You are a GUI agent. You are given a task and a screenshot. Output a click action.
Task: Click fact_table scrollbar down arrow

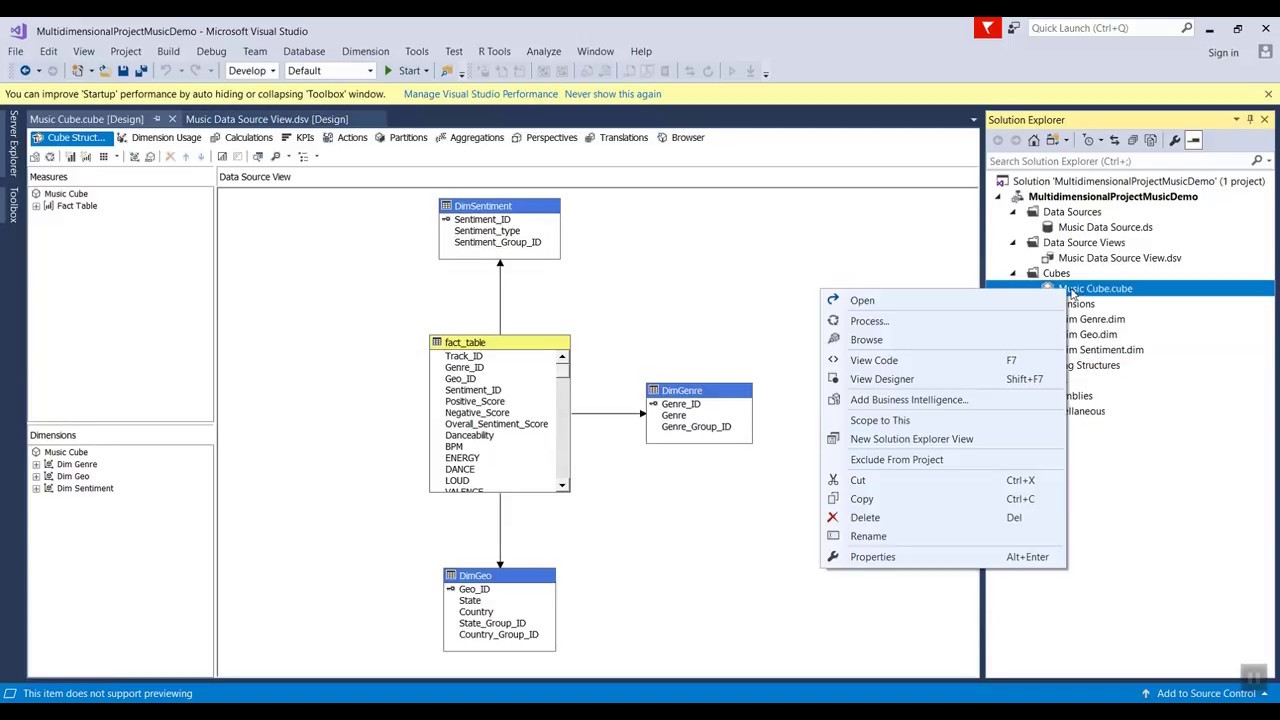(x=562, y=486)
